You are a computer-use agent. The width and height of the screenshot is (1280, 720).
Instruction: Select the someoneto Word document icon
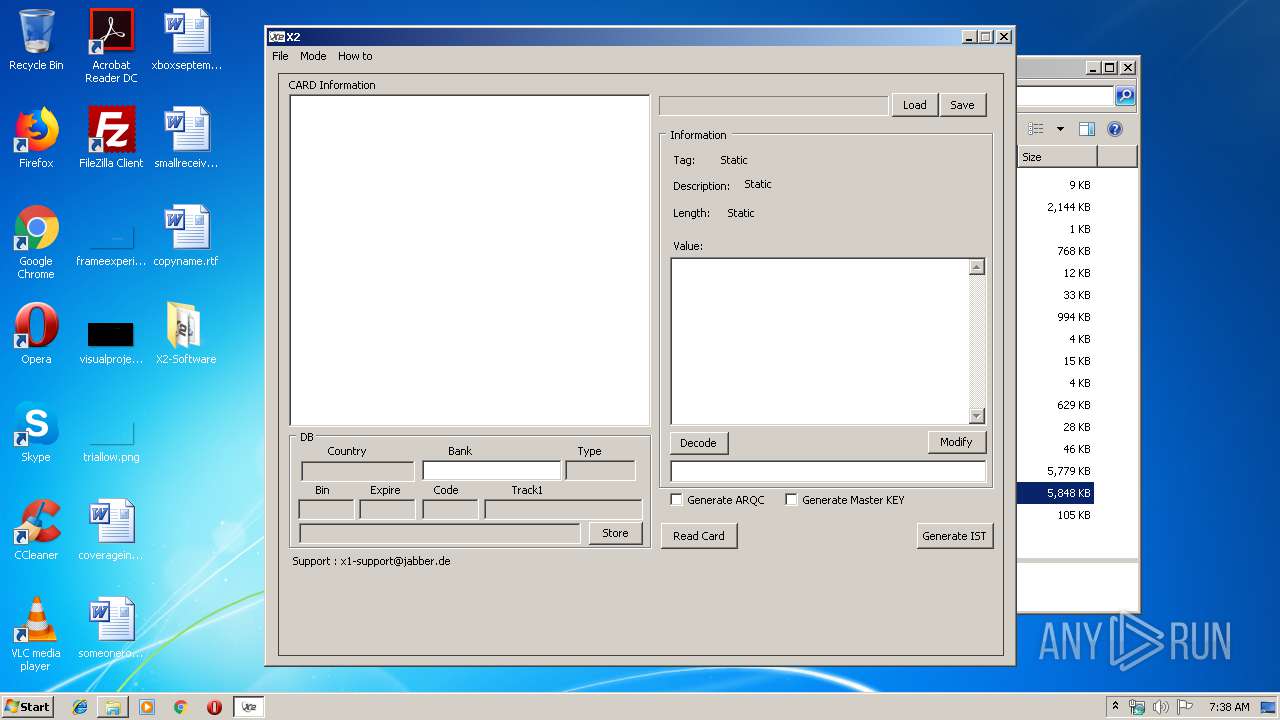pos(111,628)
